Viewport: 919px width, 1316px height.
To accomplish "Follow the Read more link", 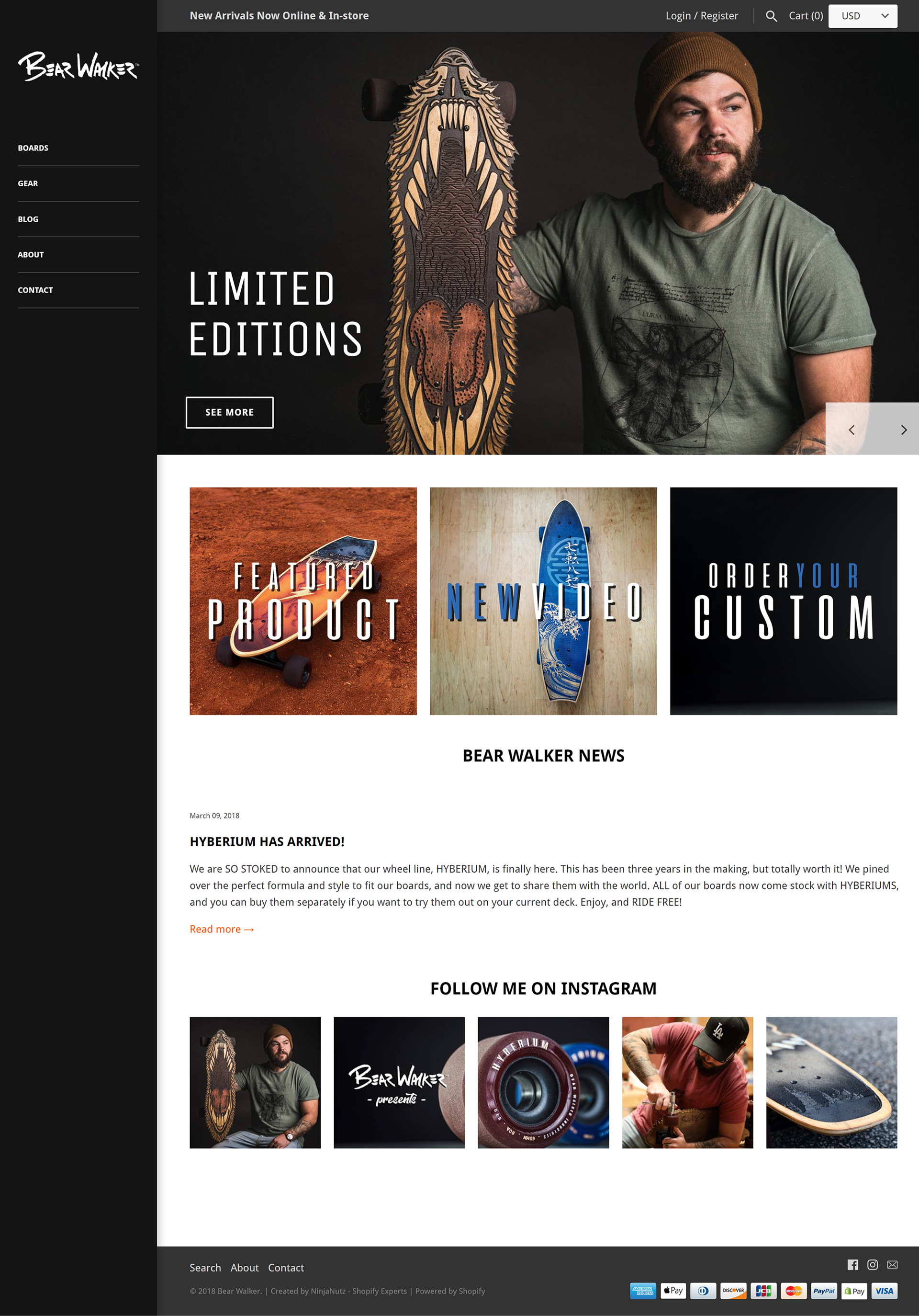I will pyautogui.click(x=222, y=929).
